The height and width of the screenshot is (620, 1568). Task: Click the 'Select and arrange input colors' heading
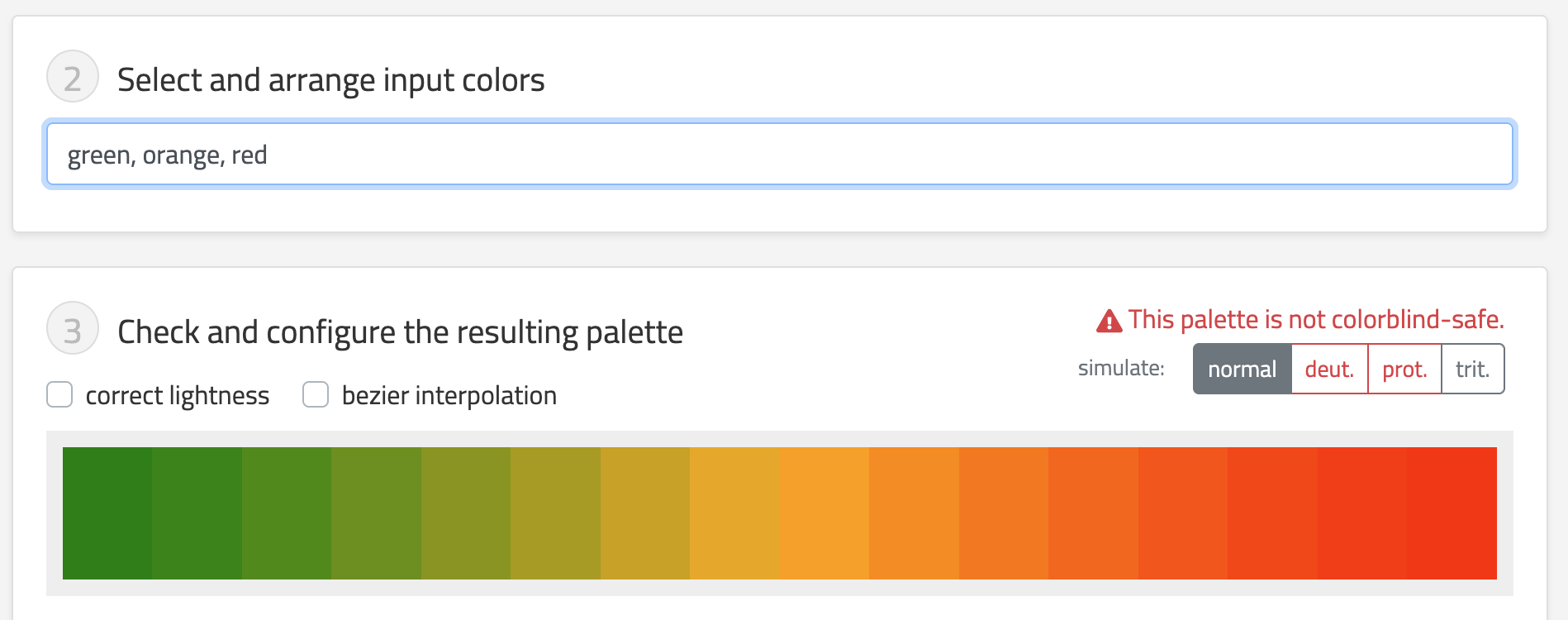(x=330, y=80)
